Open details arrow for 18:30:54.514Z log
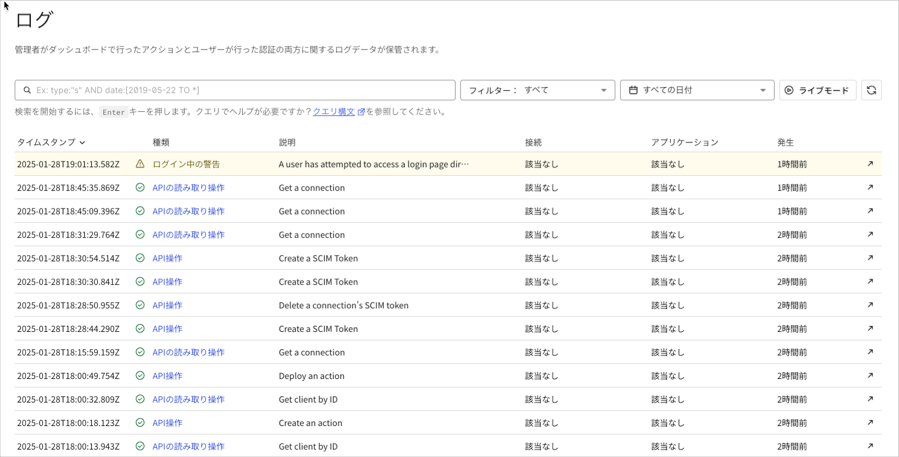This screenshot has width=899, height=457. 870,258
